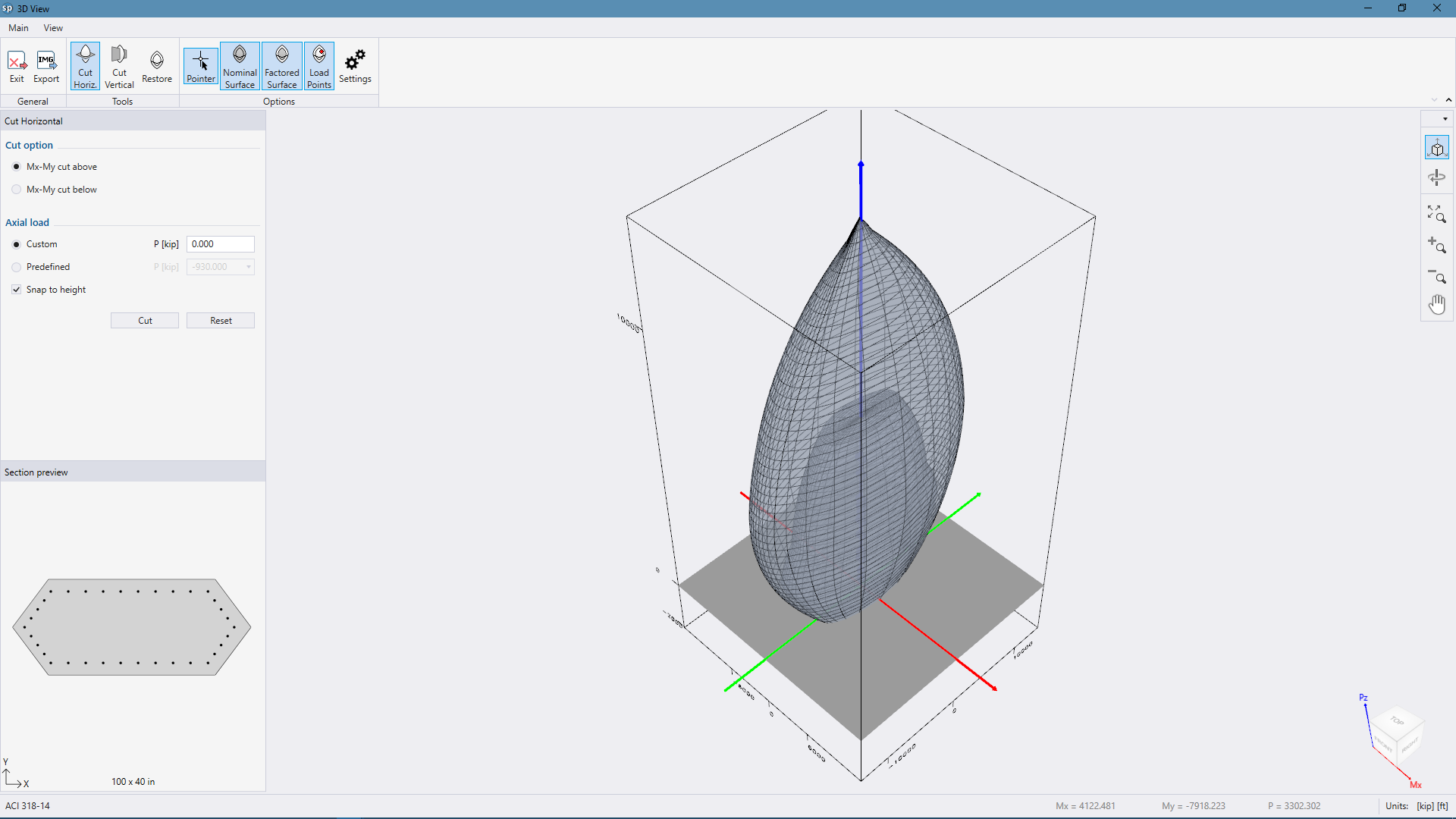
Task: Open predefined P value dropdown
Action: (249, 267)
